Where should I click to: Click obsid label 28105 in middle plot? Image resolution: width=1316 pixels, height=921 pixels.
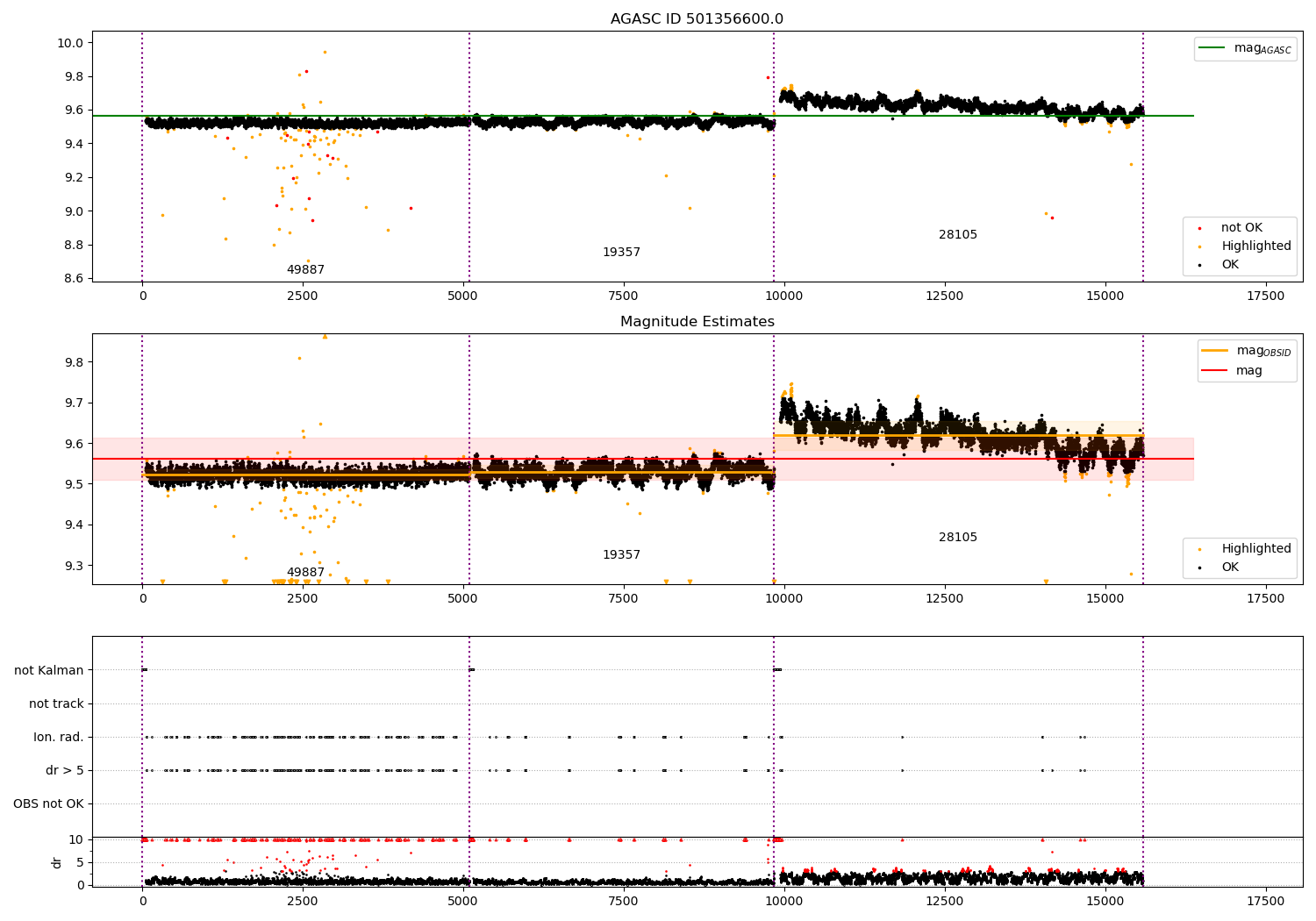coord(958,537)
